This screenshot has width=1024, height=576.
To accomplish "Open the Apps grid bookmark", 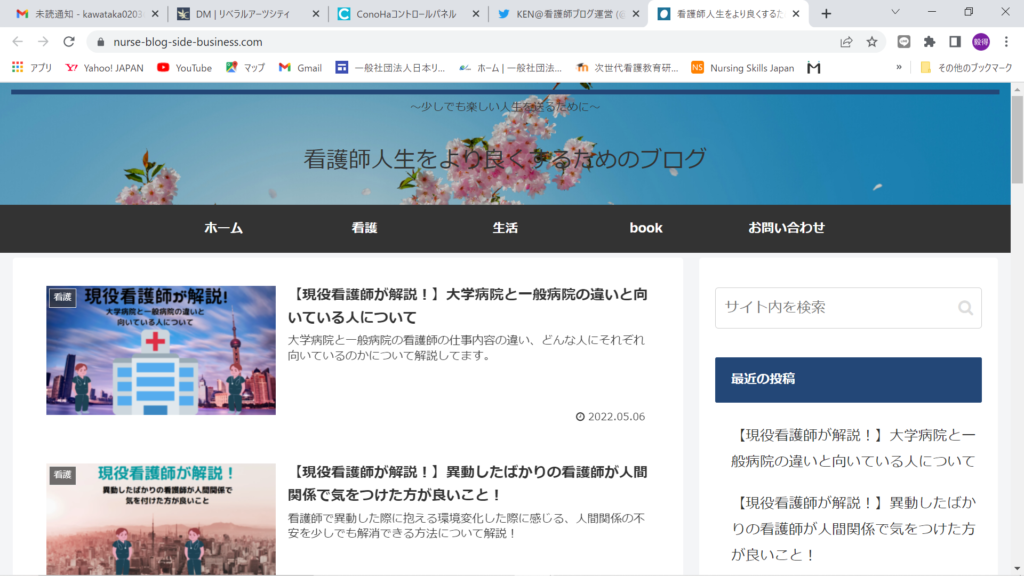I will pyautogui.click(x=31, y=67).
